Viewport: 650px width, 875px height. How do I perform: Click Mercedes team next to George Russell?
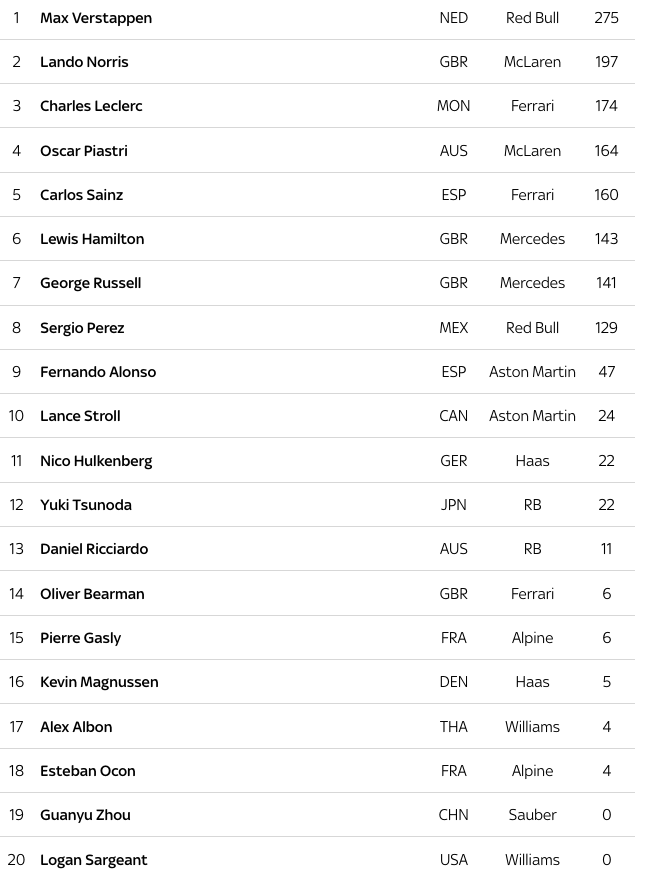(x=532, y=283)
